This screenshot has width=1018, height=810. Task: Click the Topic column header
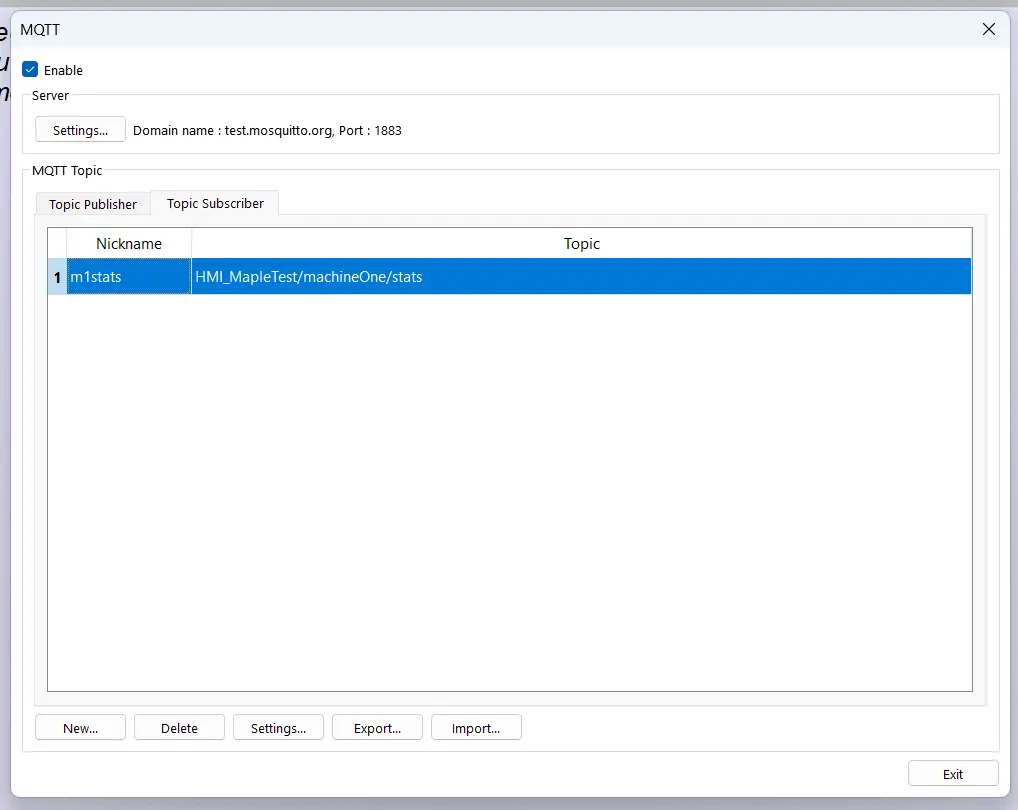click(x=581, y=243)
